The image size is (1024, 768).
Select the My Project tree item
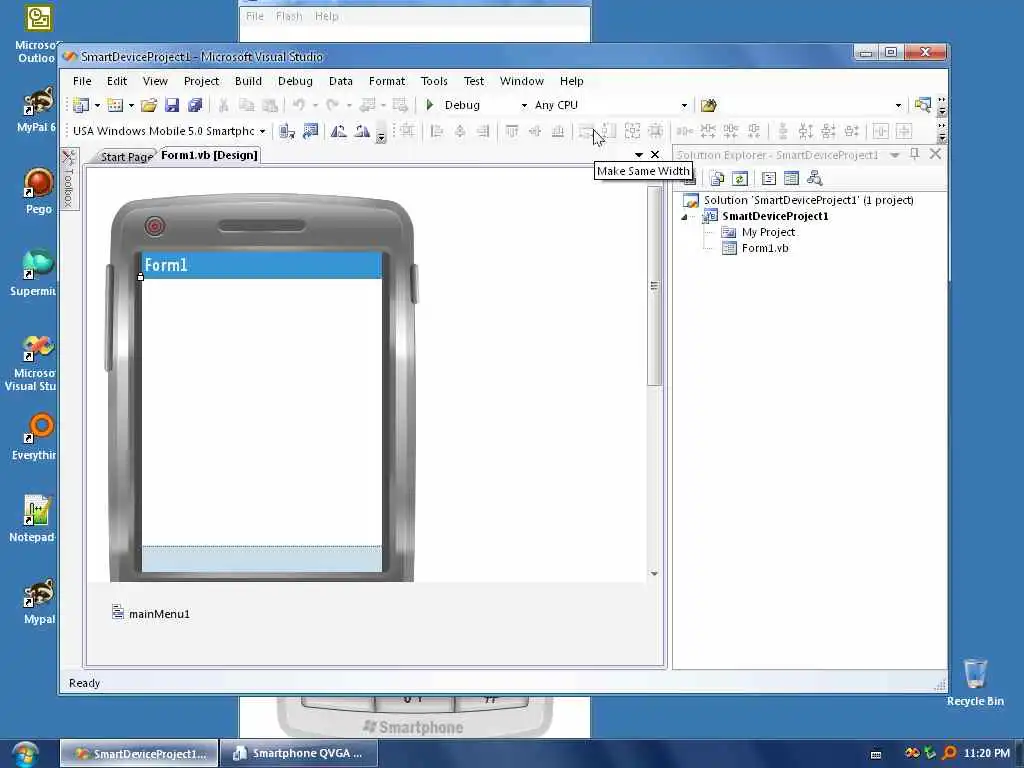click(768, 232)
